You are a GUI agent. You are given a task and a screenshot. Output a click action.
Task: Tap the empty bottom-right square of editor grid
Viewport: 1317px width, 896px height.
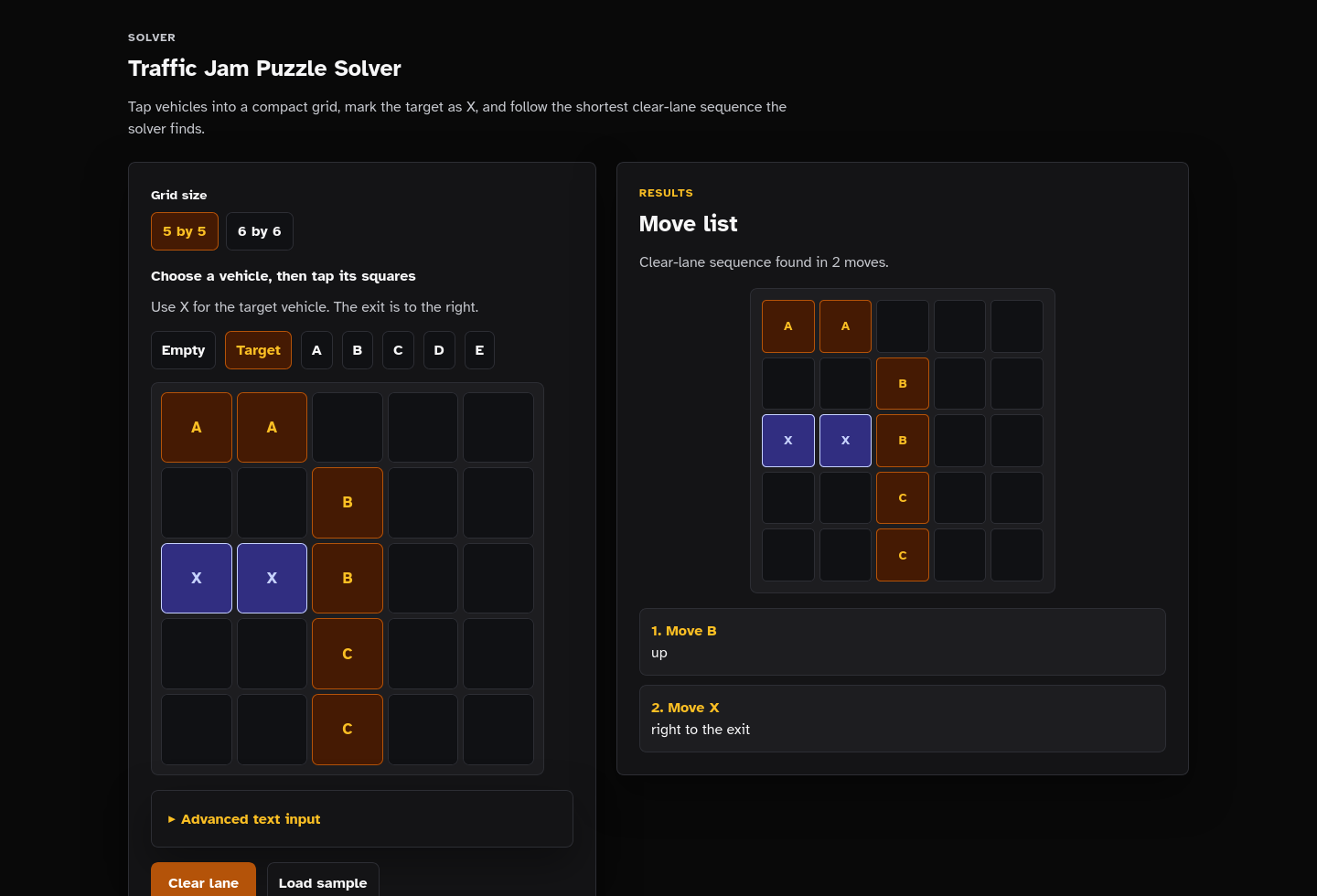[498, 730]
